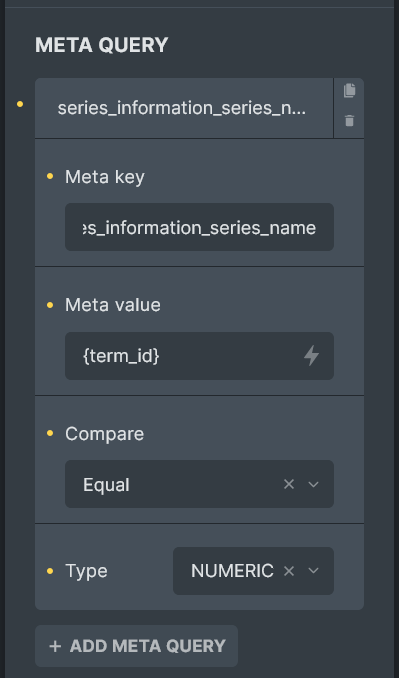Click the yellow dot beside Compare
The image size is (399, 678).
50,433
